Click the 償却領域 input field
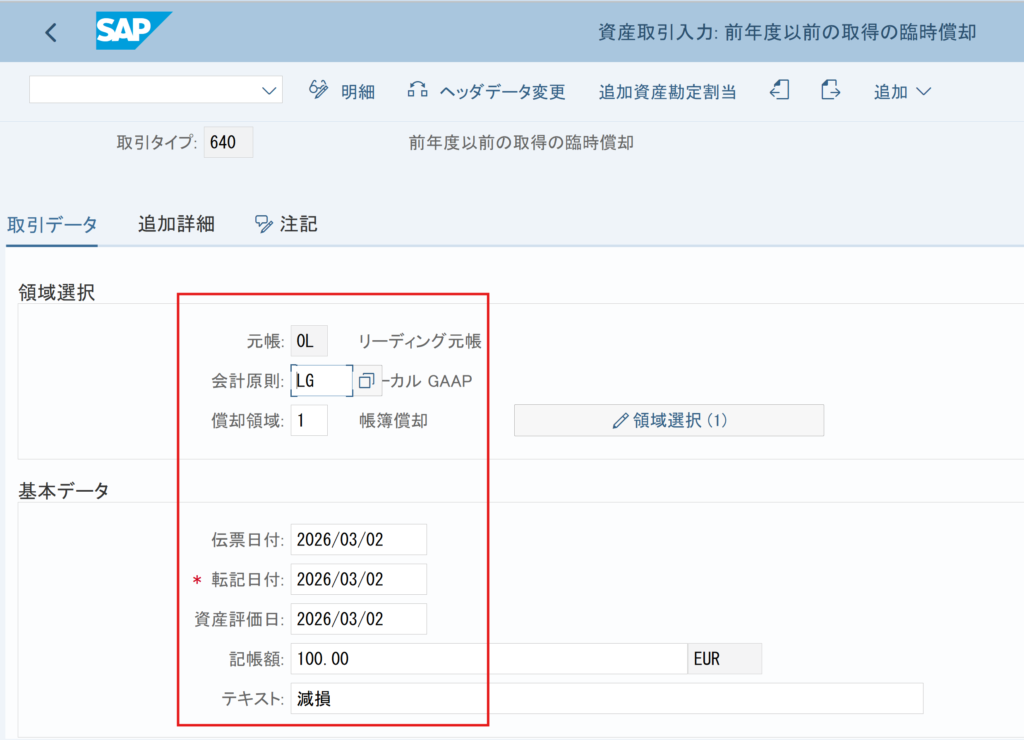Viewport: 1024px width, 740px height. pyautogui.click(x=309, y=420)
